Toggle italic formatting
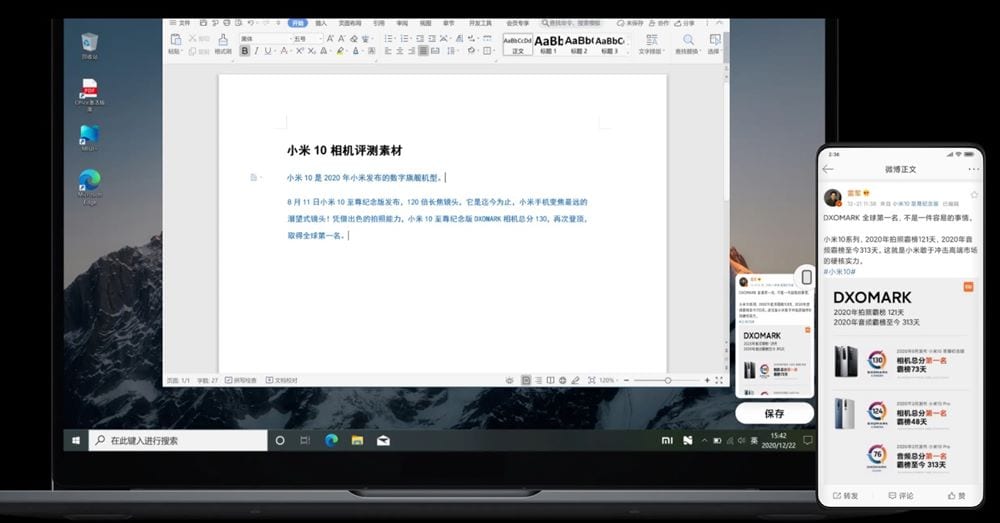Screen dimensions: 1000x523 (256, 50)
